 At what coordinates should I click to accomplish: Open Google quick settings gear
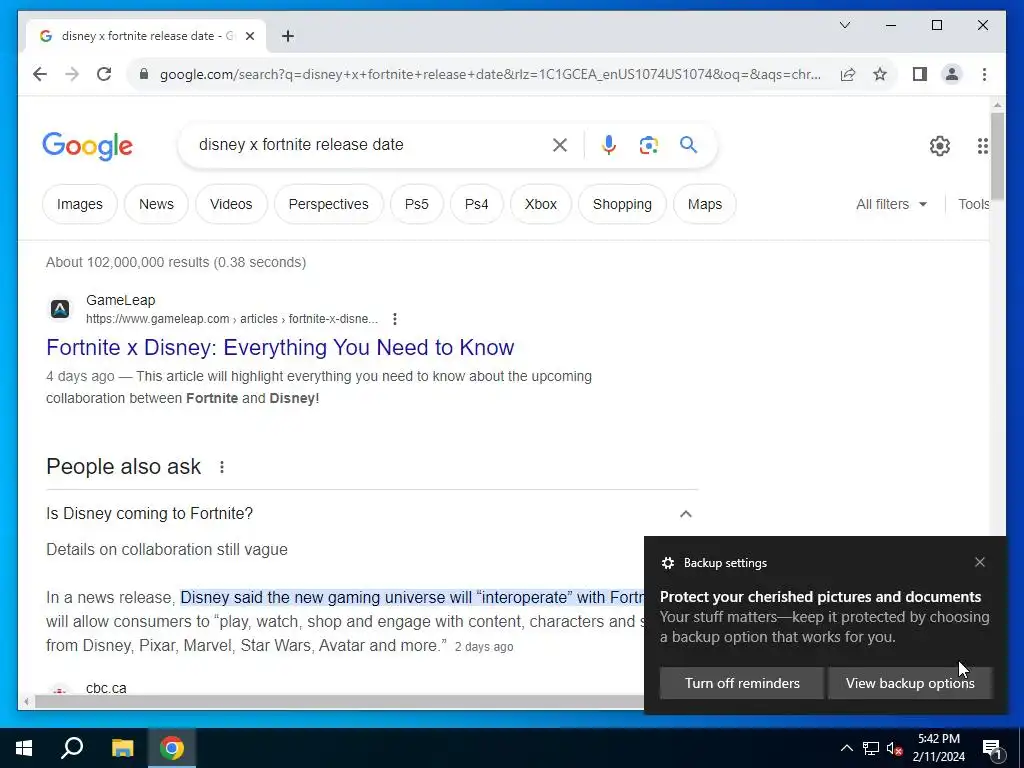pos(939,146)
